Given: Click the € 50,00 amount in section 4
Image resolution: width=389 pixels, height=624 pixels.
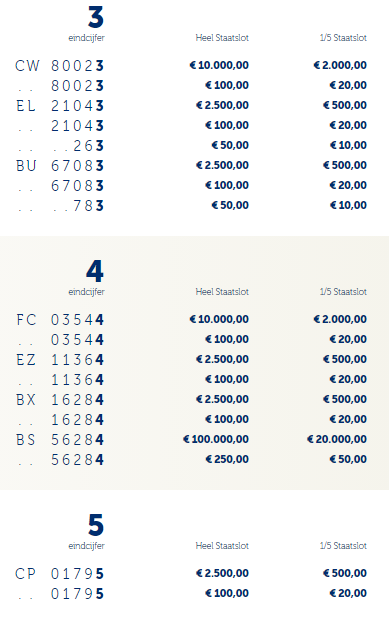Looking at the screenshot, I should click(x=348, y=459).
